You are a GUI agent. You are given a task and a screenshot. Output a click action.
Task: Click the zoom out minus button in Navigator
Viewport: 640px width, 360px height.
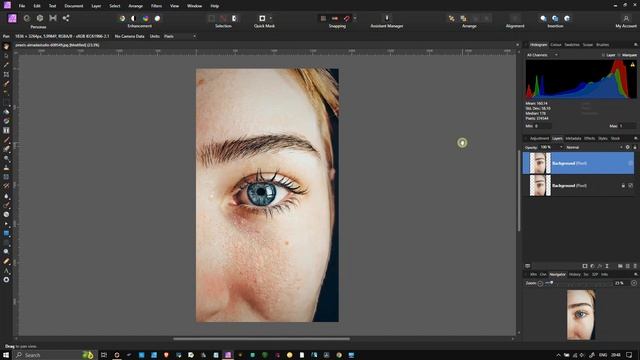pos(540,283)
